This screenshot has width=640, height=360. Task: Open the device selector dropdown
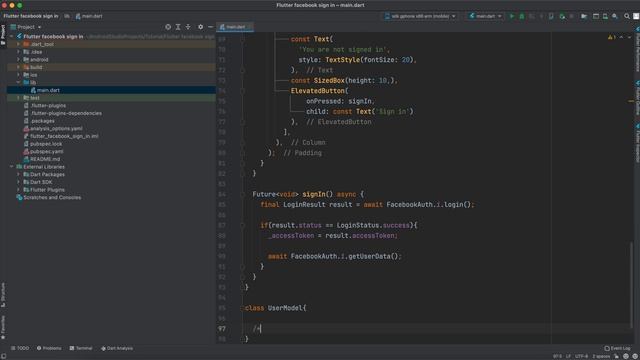click(420, 16)
